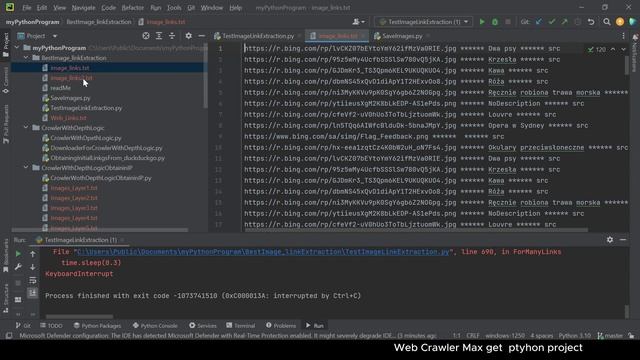The height and width of the screenshot is (360, 640).
Task: Open the Git tool window tab
Action: pos(23,325)
